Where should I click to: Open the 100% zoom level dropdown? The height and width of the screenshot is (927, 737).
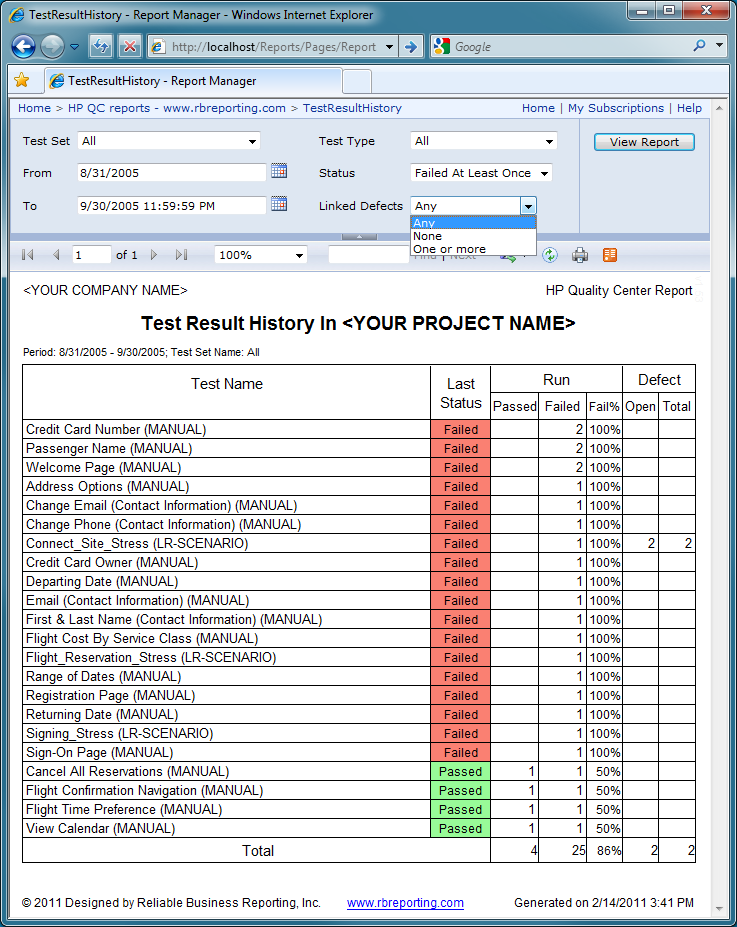261,255
